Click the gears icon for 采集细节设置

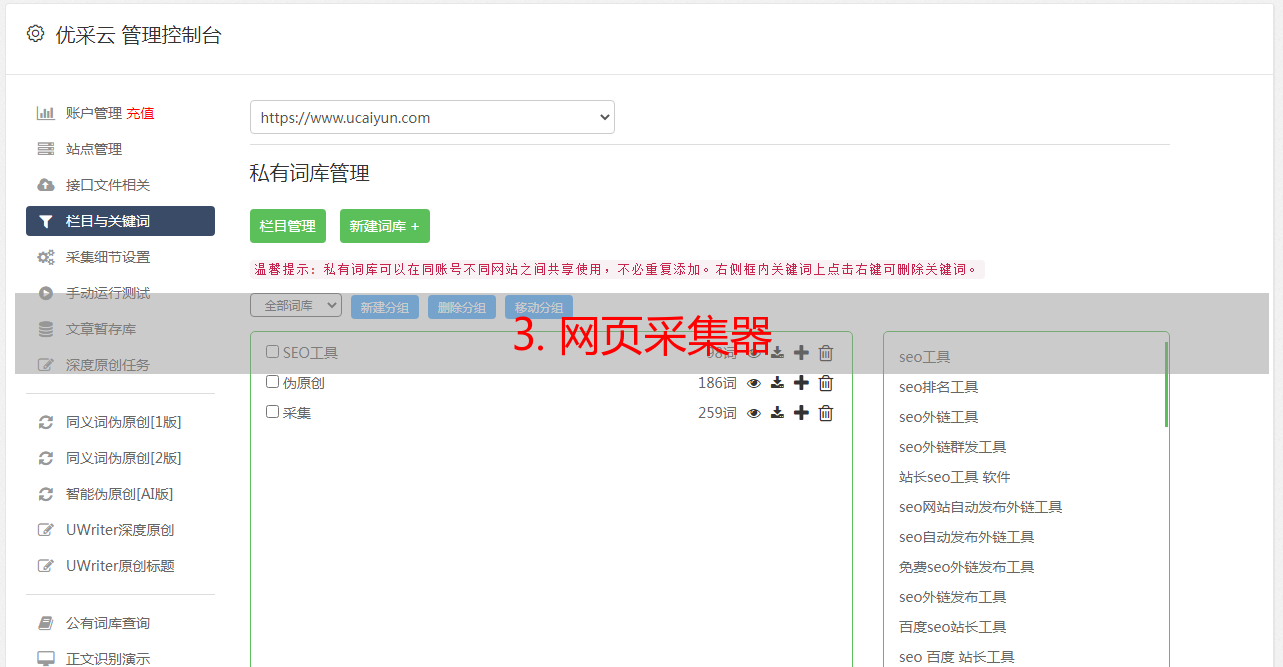coord(46,257)
